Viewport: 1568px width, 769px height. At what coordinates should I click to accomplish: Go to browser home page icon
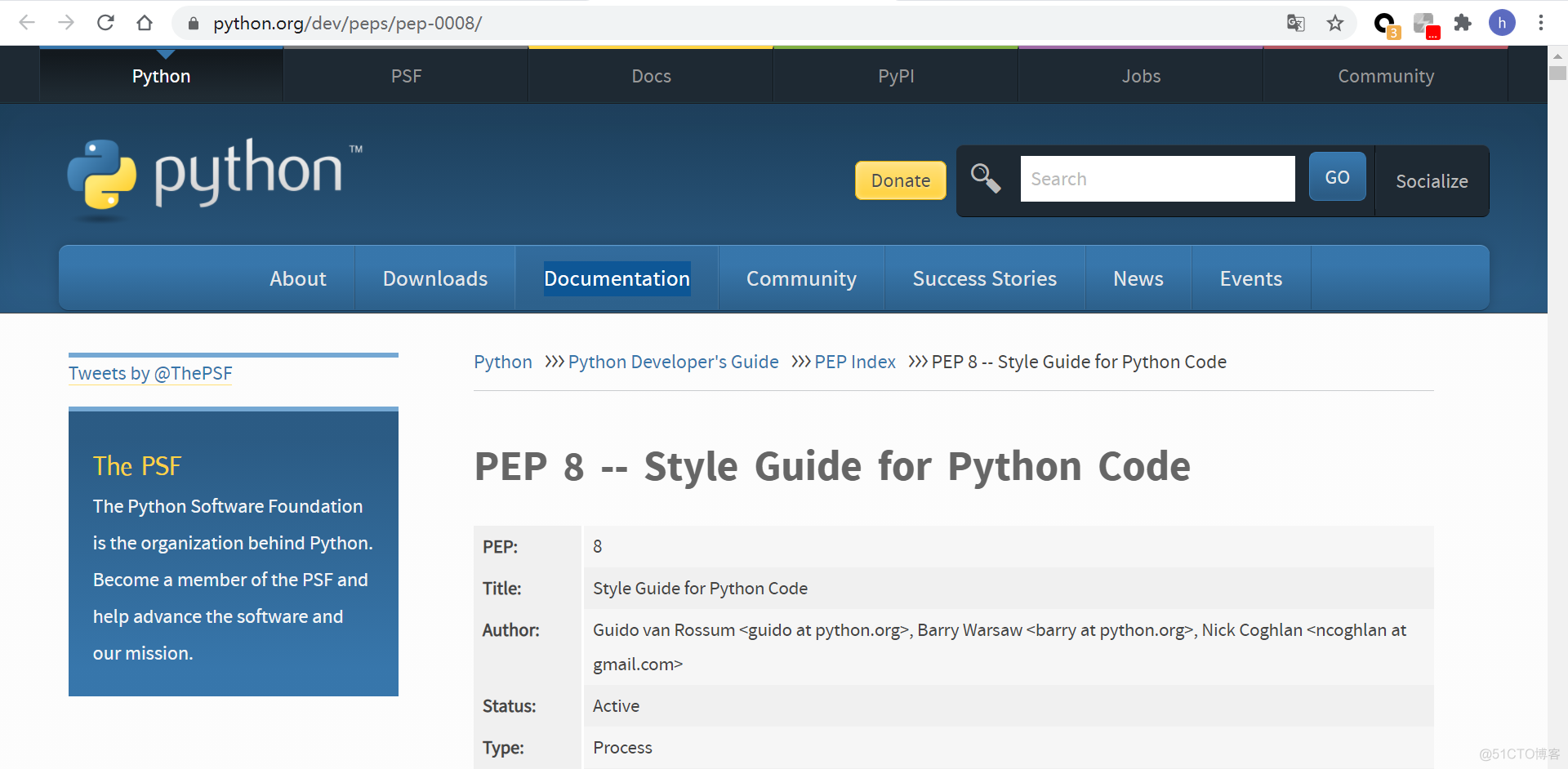145,23
